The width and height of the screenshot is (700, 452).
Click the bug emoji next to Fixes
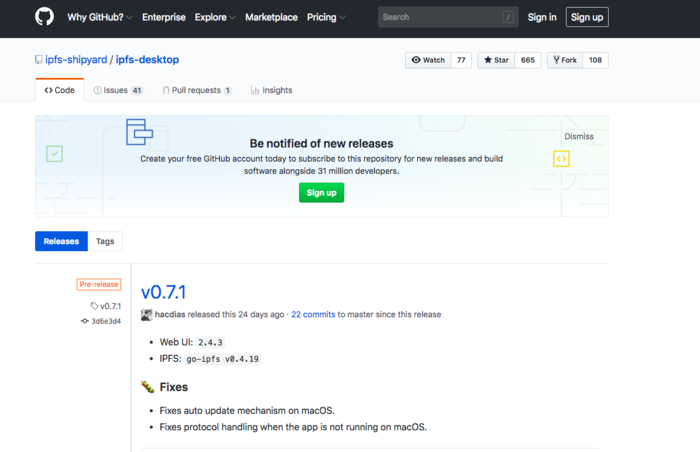(148, 387)
